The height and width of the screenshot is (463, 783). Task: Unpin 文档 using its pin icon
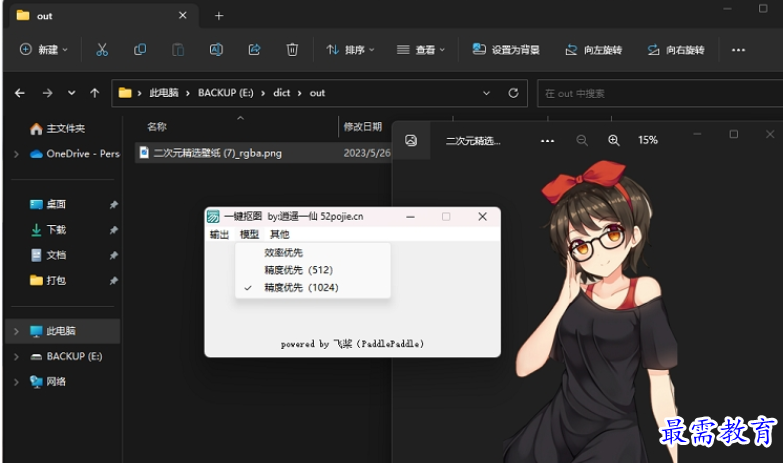114,255
